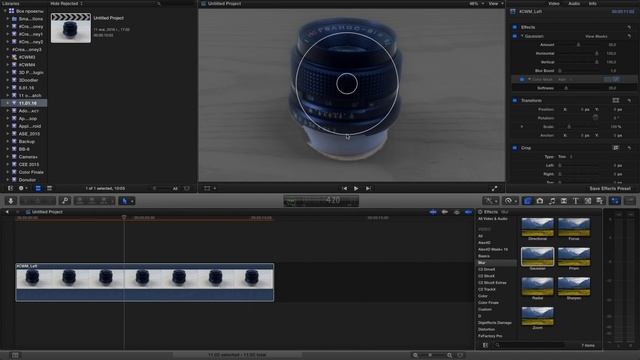Image resolution: width=640 pixels, height=360 pixels.
Task: Toggle the Crop checkbox
Action: 514,148
